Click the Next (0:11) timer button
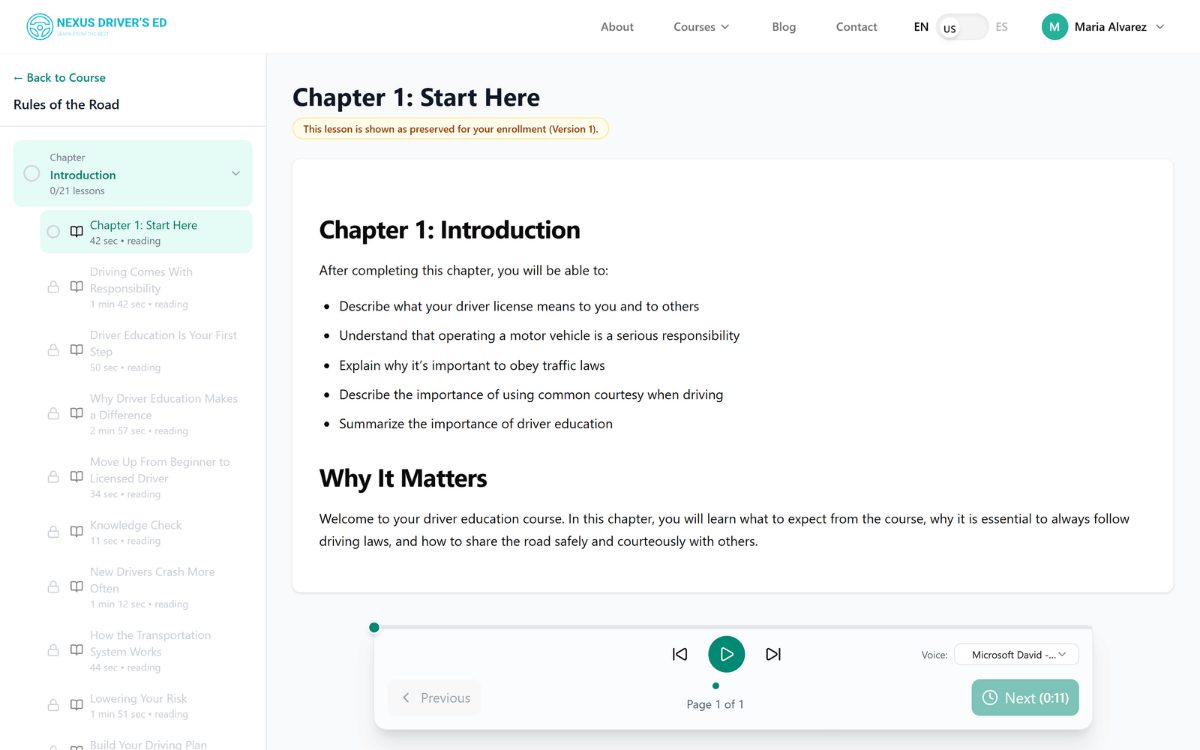This screenshot has width=1200, height=750. [1025, 698]
